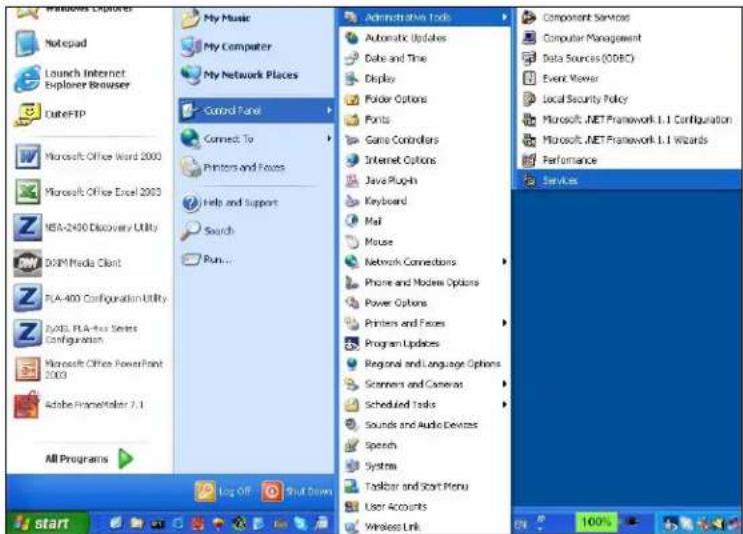743x534 pixels.
Task: Expand Scheduled Tasks submenu arrow
Action: click(504, 404)
